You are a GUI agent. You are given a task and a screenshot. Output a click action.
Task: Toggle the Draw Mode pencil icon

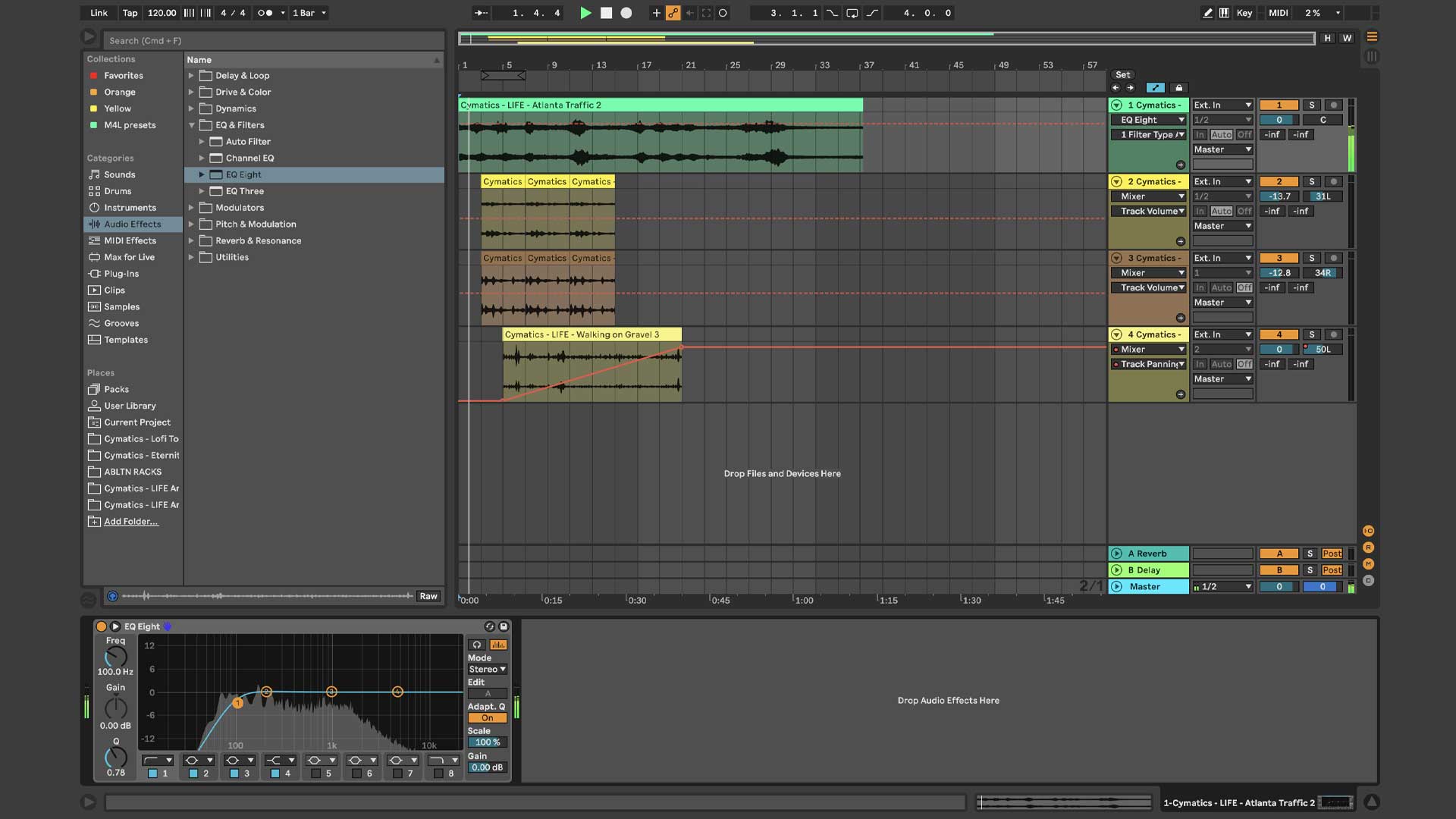(1207, 13)
